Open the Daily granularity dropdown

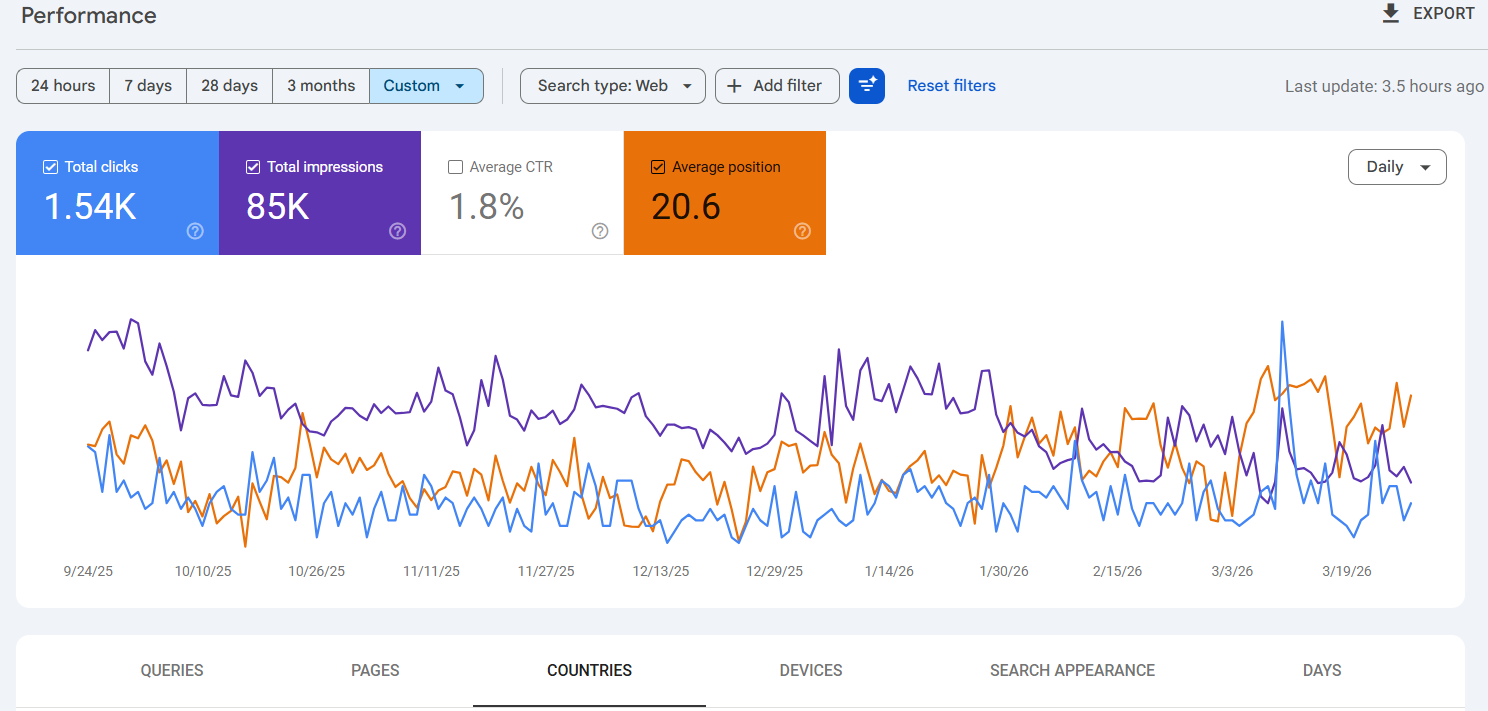pyautogui.click(x=1397, y=167)
